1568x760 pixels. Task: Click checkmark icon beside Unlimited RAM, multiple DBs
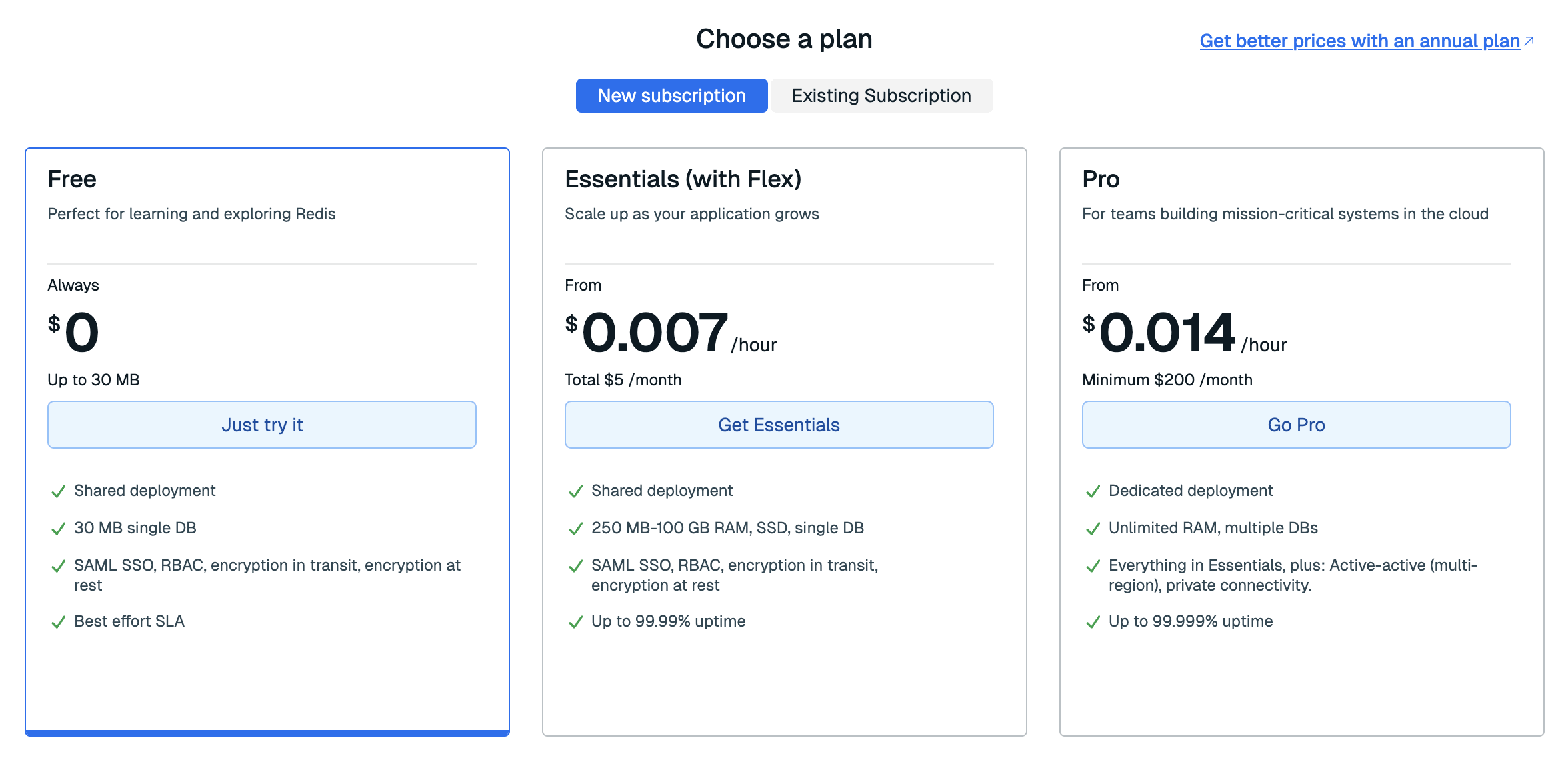(x=1093, y=529)
